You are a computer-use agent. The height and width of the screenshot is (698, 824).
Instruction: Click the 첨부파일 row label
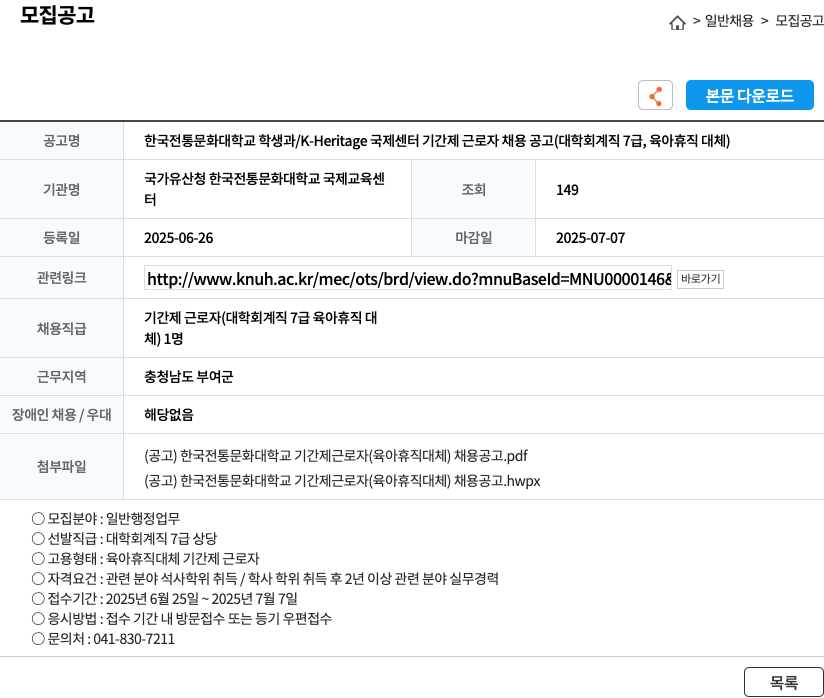tap(61, 466)
